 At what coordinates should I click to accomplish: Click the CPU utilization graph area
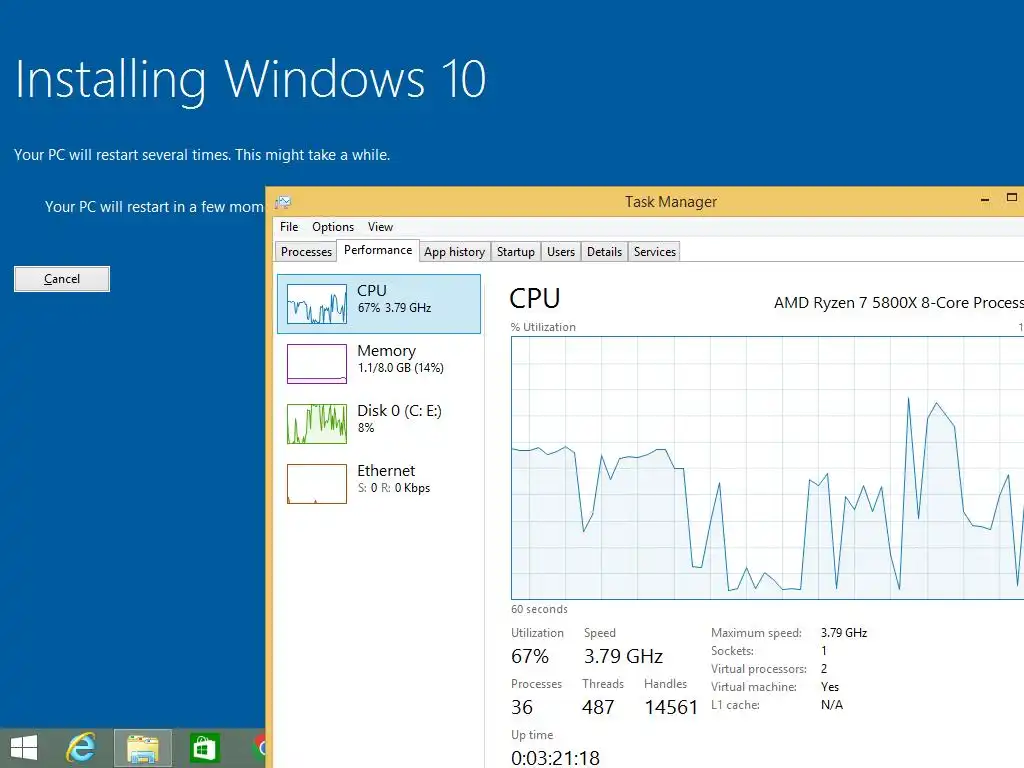click(x=767, y=468)
